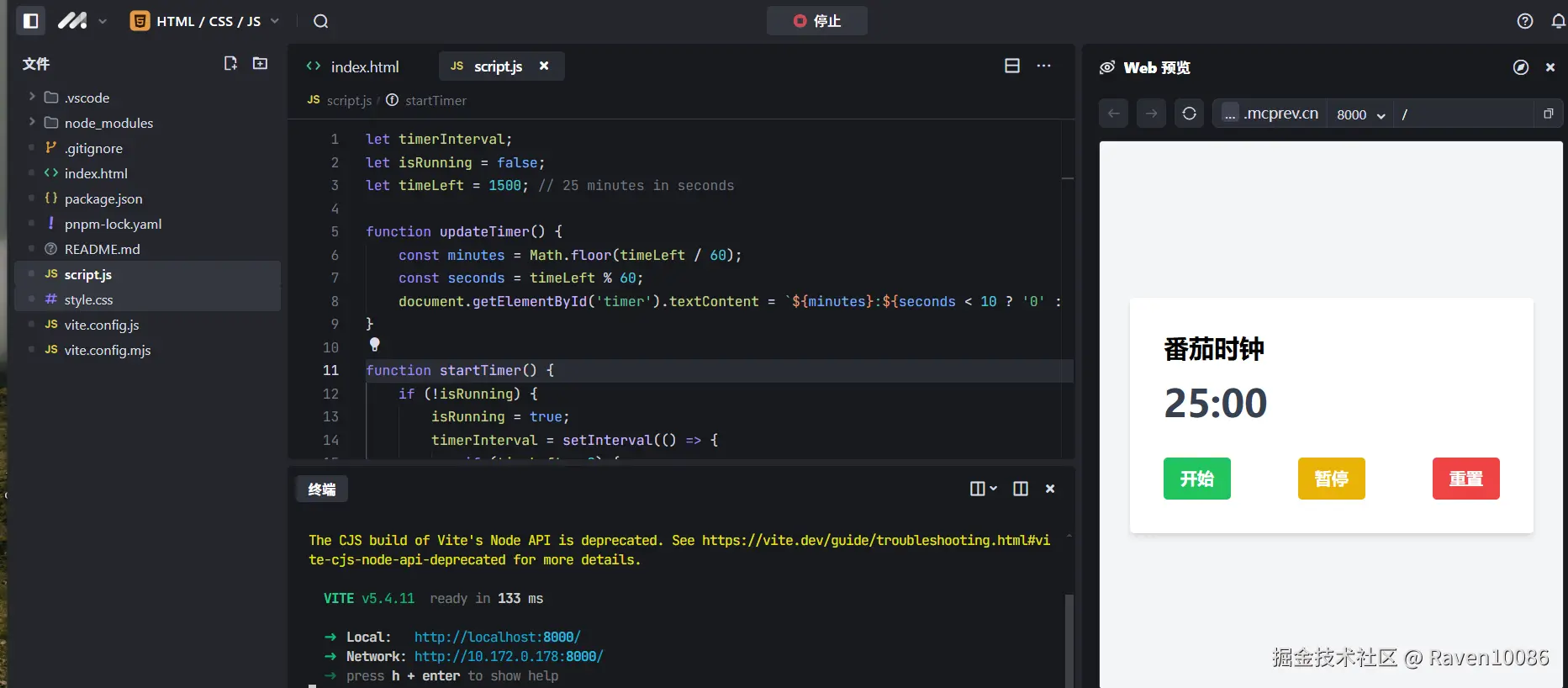Screen dimensions: 1568x688
Task: Open the notifications bell
Action: tap(1557, 21)
